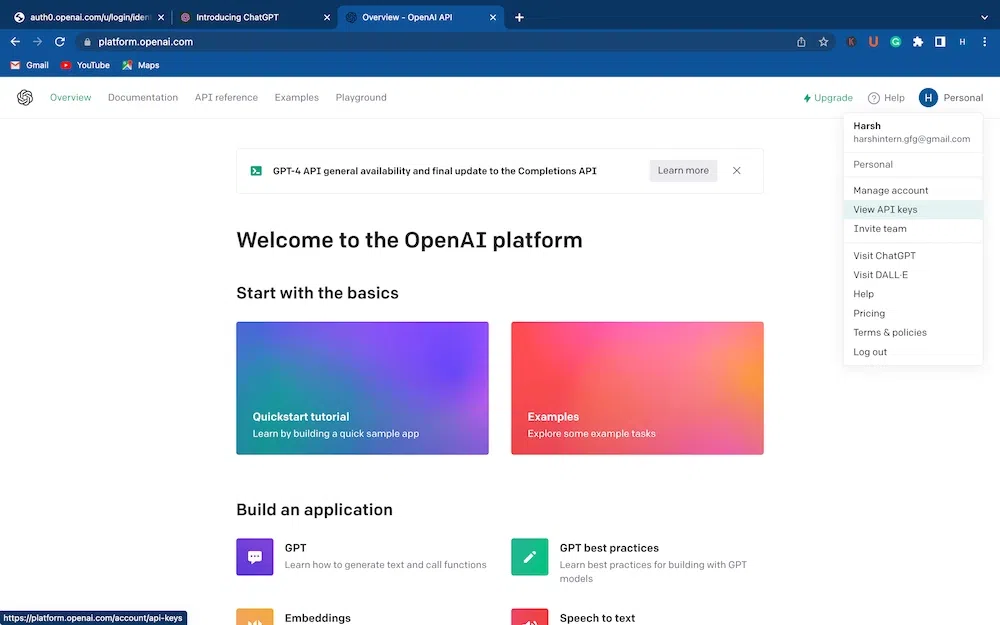The width and height of the screenshot is (1000, 625).
Task: Toggle the browser side panel icon
Action: (x=940, y=41)
